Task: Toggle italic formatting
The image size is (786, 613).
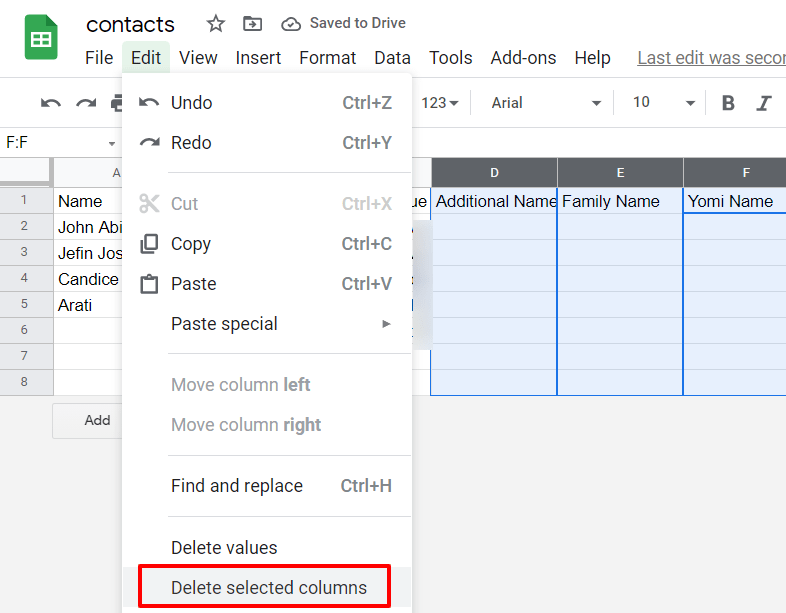Action: 764,103
